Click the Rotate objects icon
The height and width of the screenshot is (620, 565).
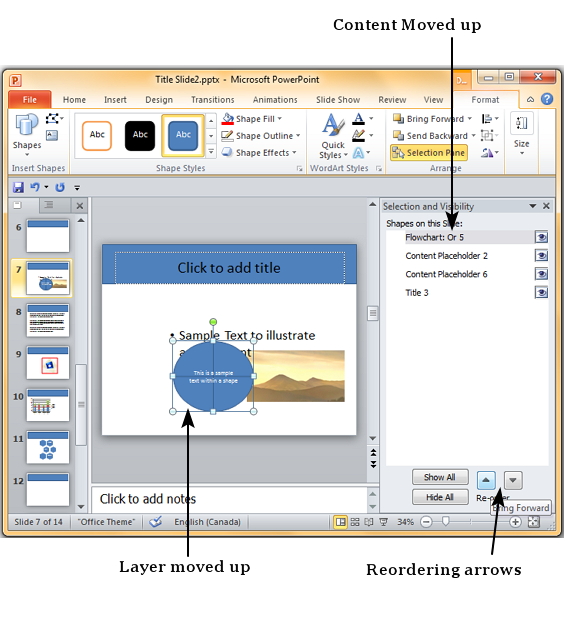487,153
